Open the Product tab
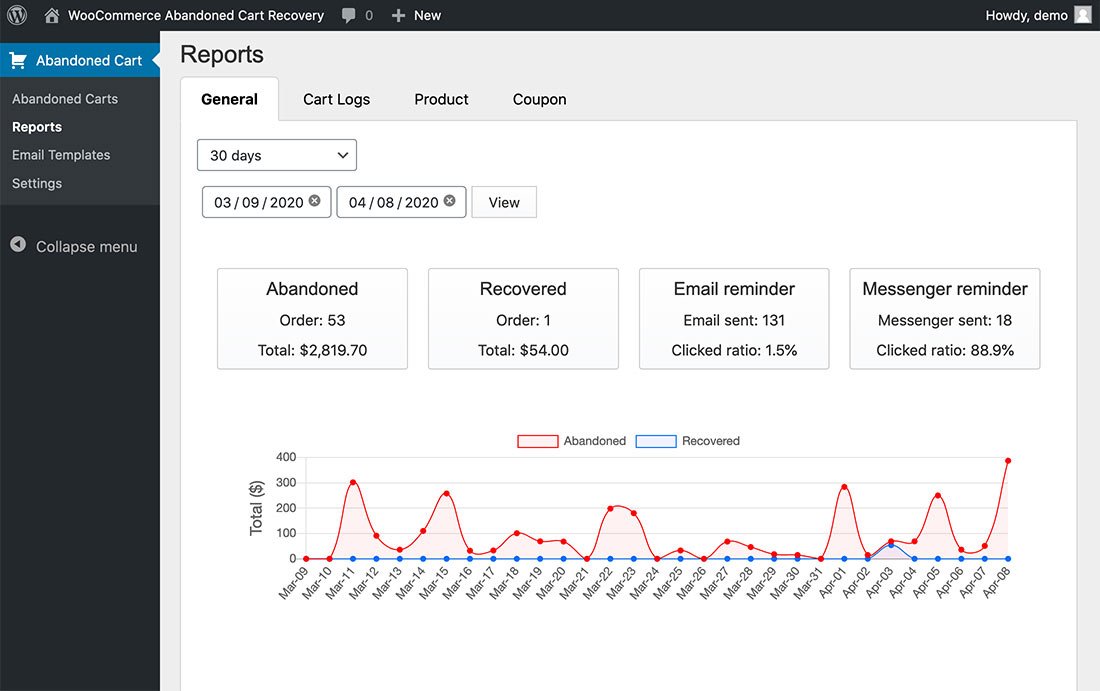Screen dimensions: 1100x691 tap(441, 100)
